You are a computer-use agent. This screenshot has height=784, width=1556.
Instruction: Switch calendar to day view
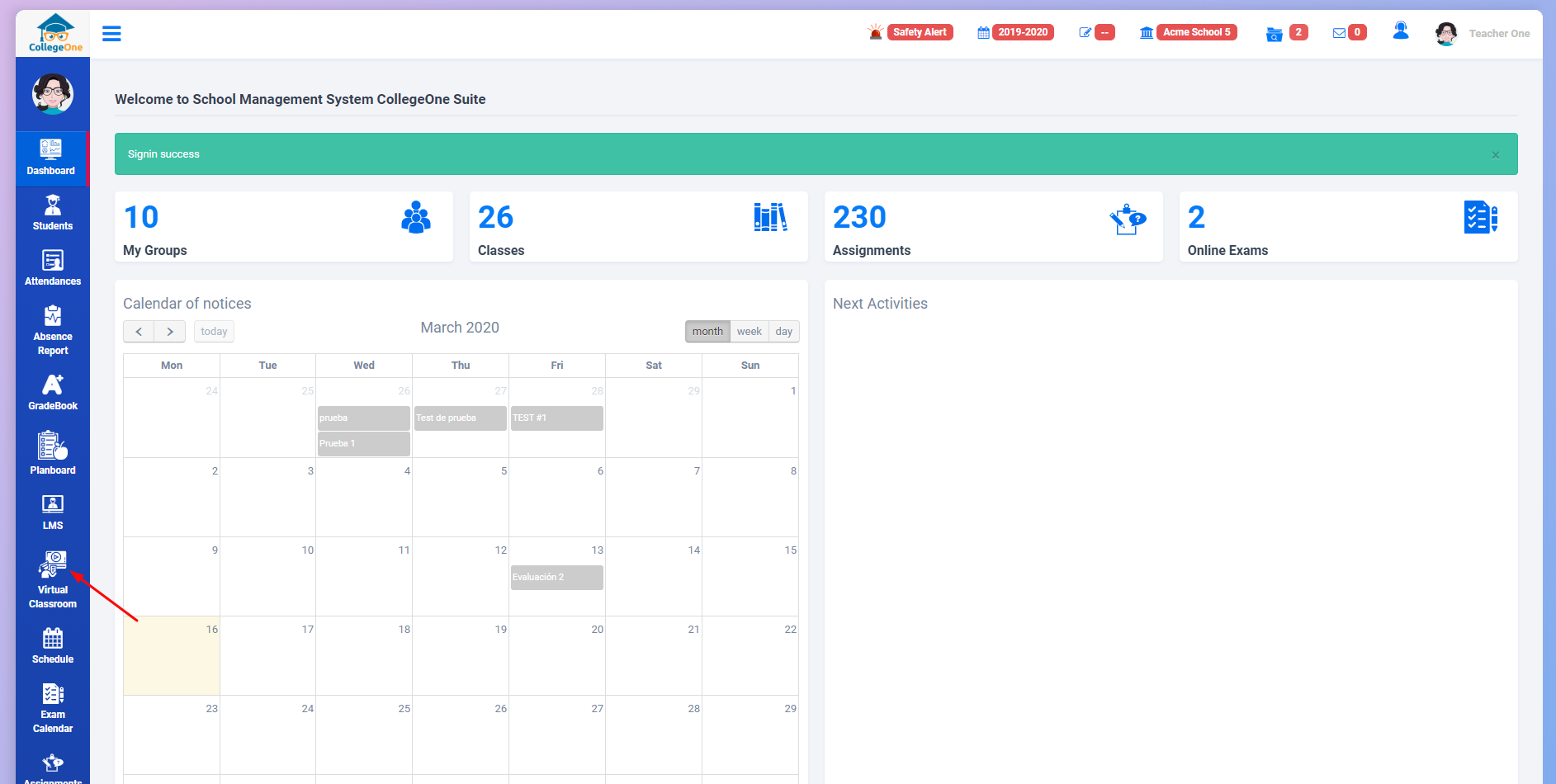[x=784, y=332]
